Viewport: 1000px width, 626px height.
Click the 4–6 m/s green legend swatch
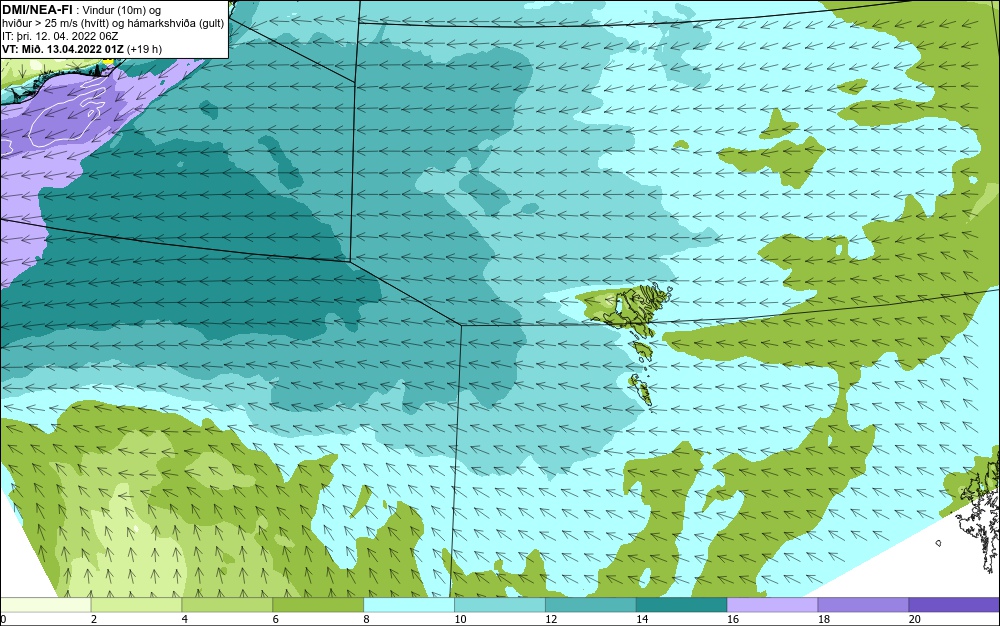(x=227, y=605)
